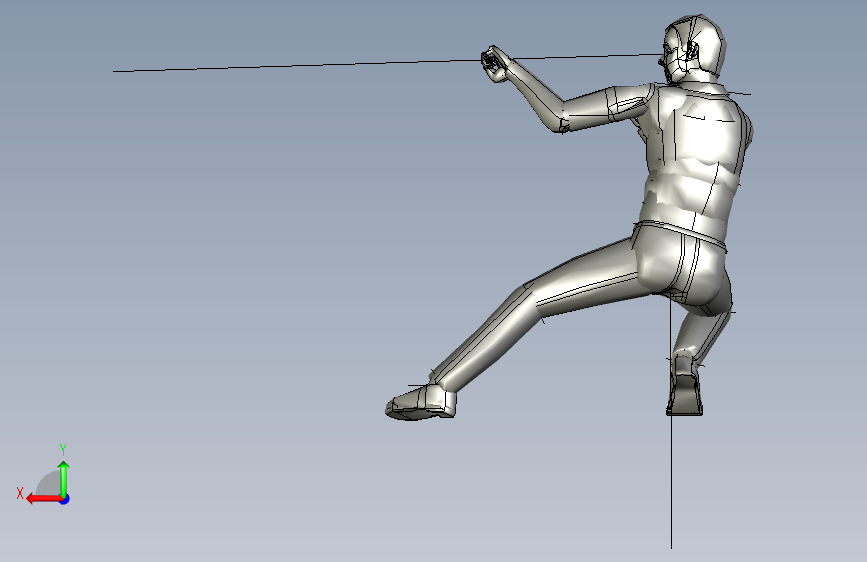The height and width of the screenshot is (562, 867).
Task: Select the figure's raised hand
Action: point(495,64)
